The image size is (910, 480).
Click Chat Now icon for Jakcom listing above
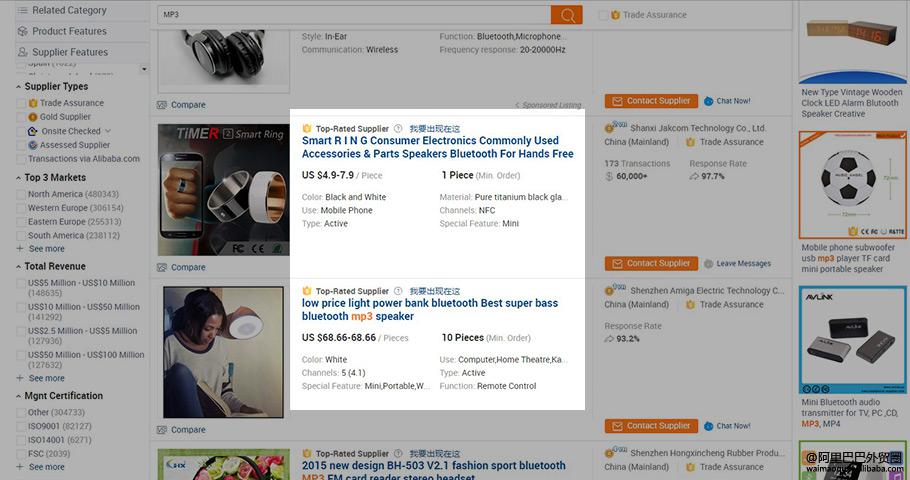click(709, 101)
